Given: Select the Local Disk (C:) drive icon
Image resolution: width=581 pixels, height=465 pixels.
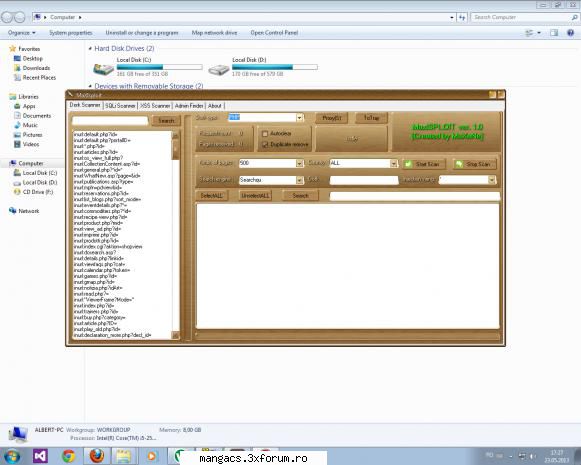Looking at the screenshot, I should tap(103, 69).
